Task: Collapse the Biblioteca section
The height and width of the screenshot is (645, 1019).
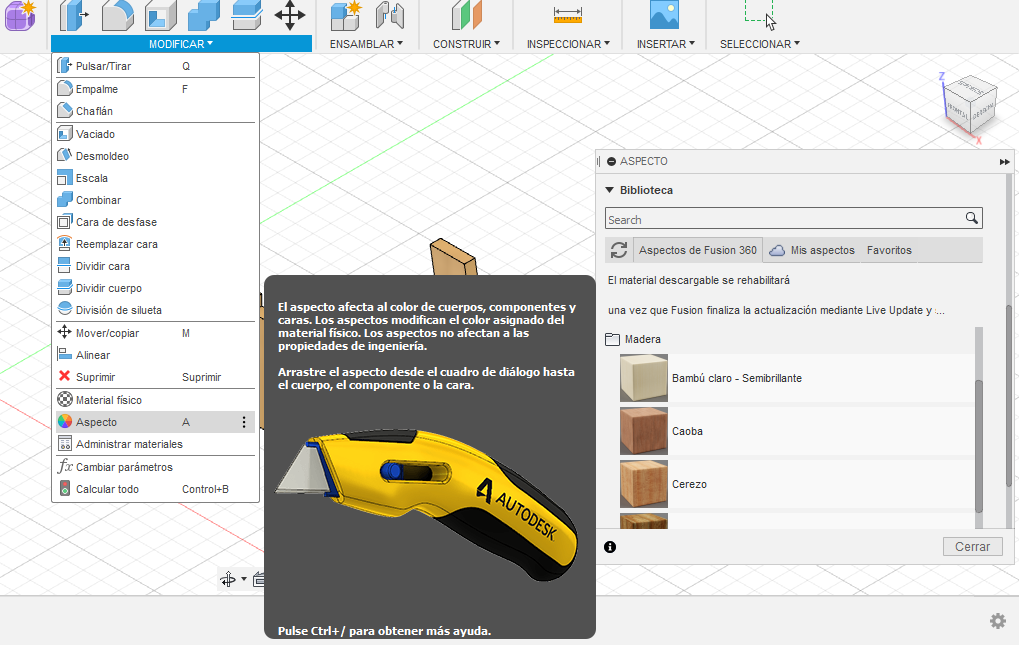Action: (x=608, y=190)
